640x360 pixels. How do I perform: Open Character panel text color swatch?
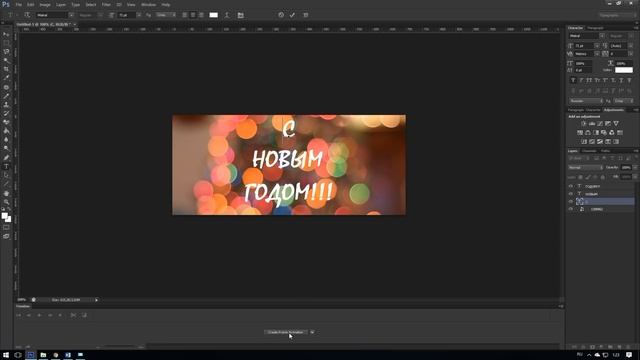(x=624, y=70)
